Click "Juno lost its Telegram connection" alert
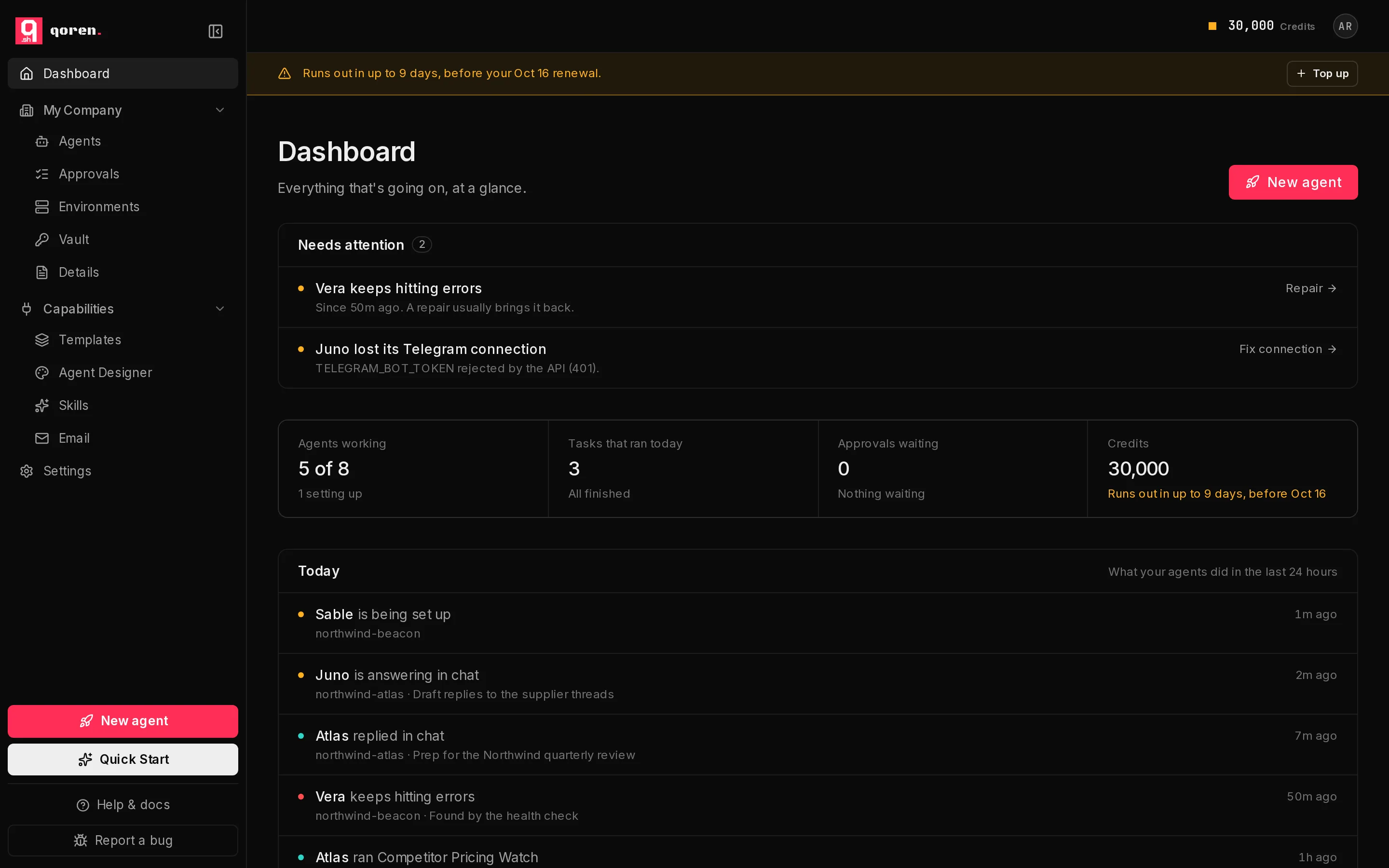Screen dimensions: 1389x868 point(818,358)
